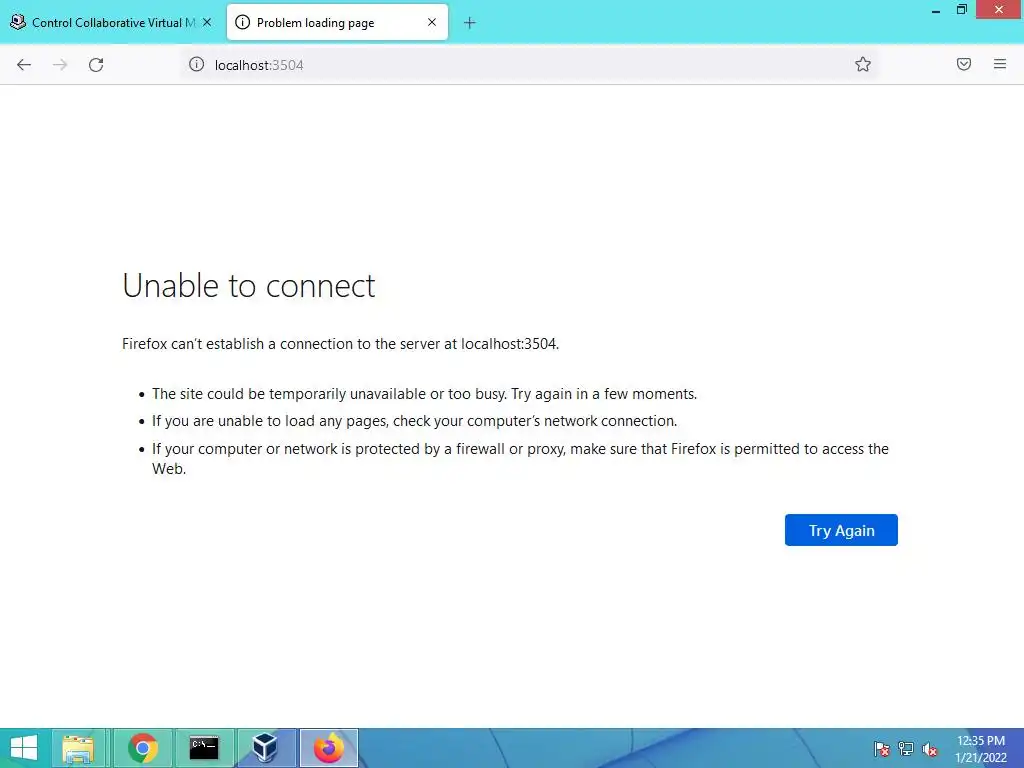Click bullet 'The site could be temporarily unavailable'
The height and width of the screenshot is (768, 1024).
coord(424,394)
